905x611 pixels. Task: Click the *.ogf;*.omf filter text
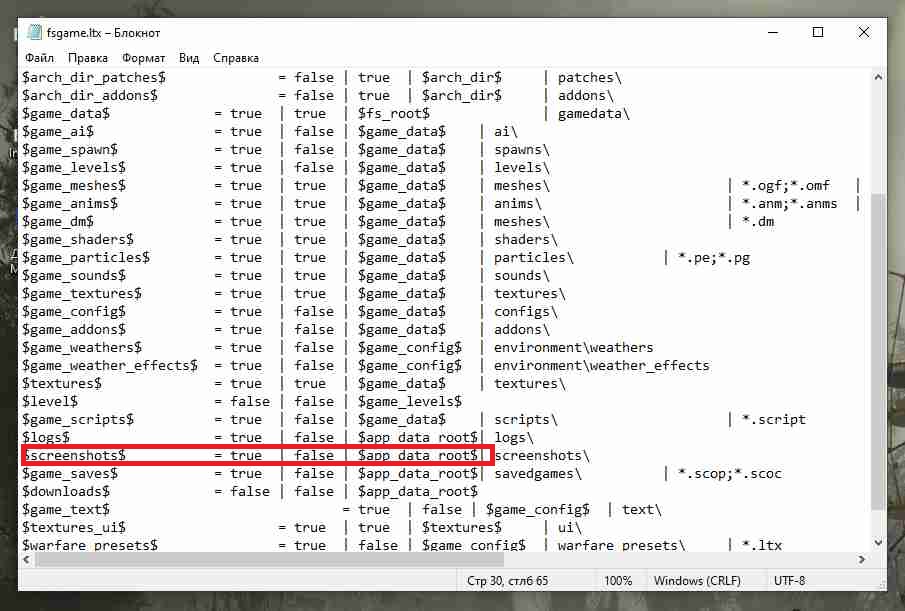(786, 185)
